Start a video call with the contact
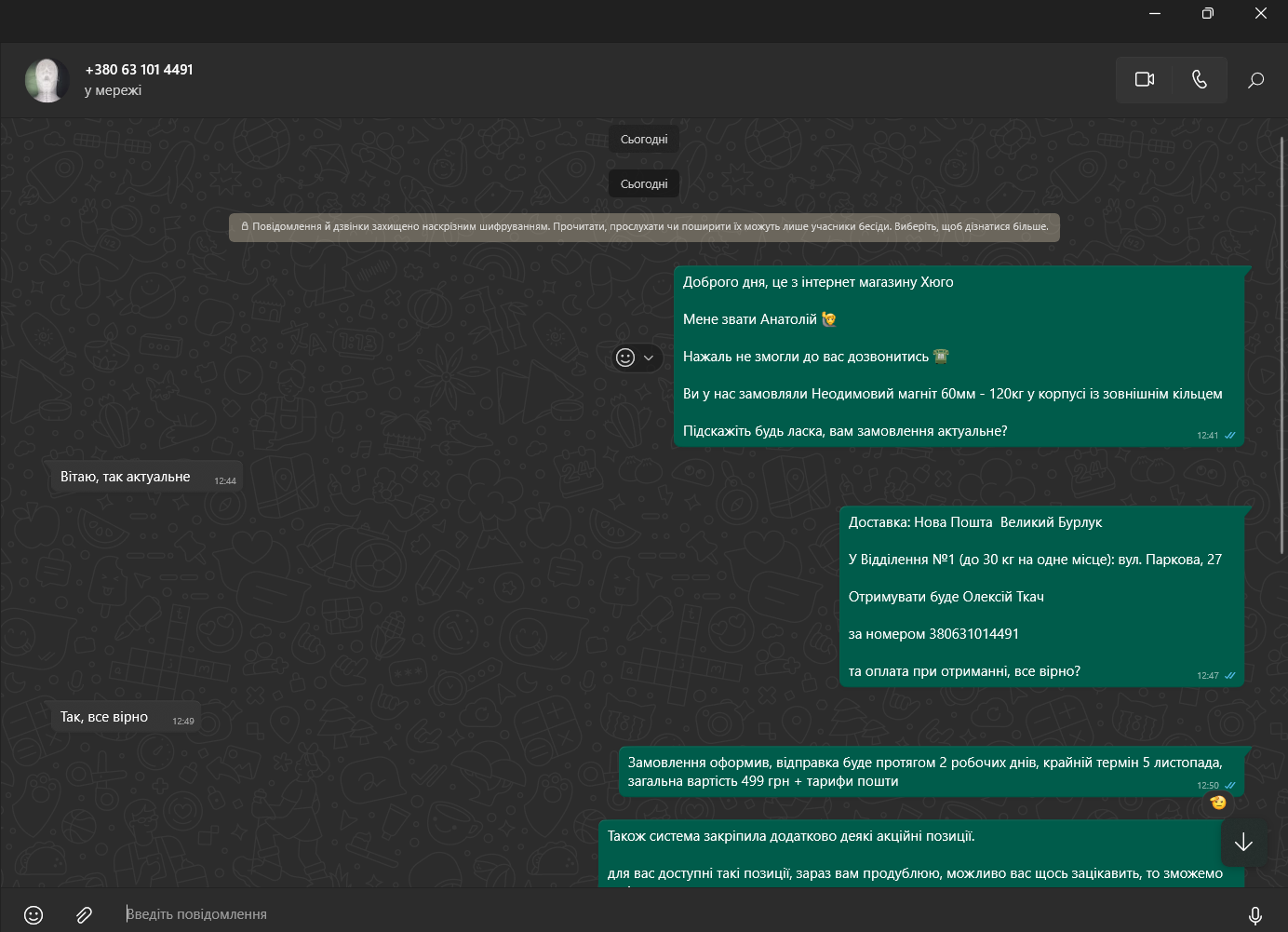Image resolution: width=1288 pixels, height=932 pixels. click(x=1144, y=79)
